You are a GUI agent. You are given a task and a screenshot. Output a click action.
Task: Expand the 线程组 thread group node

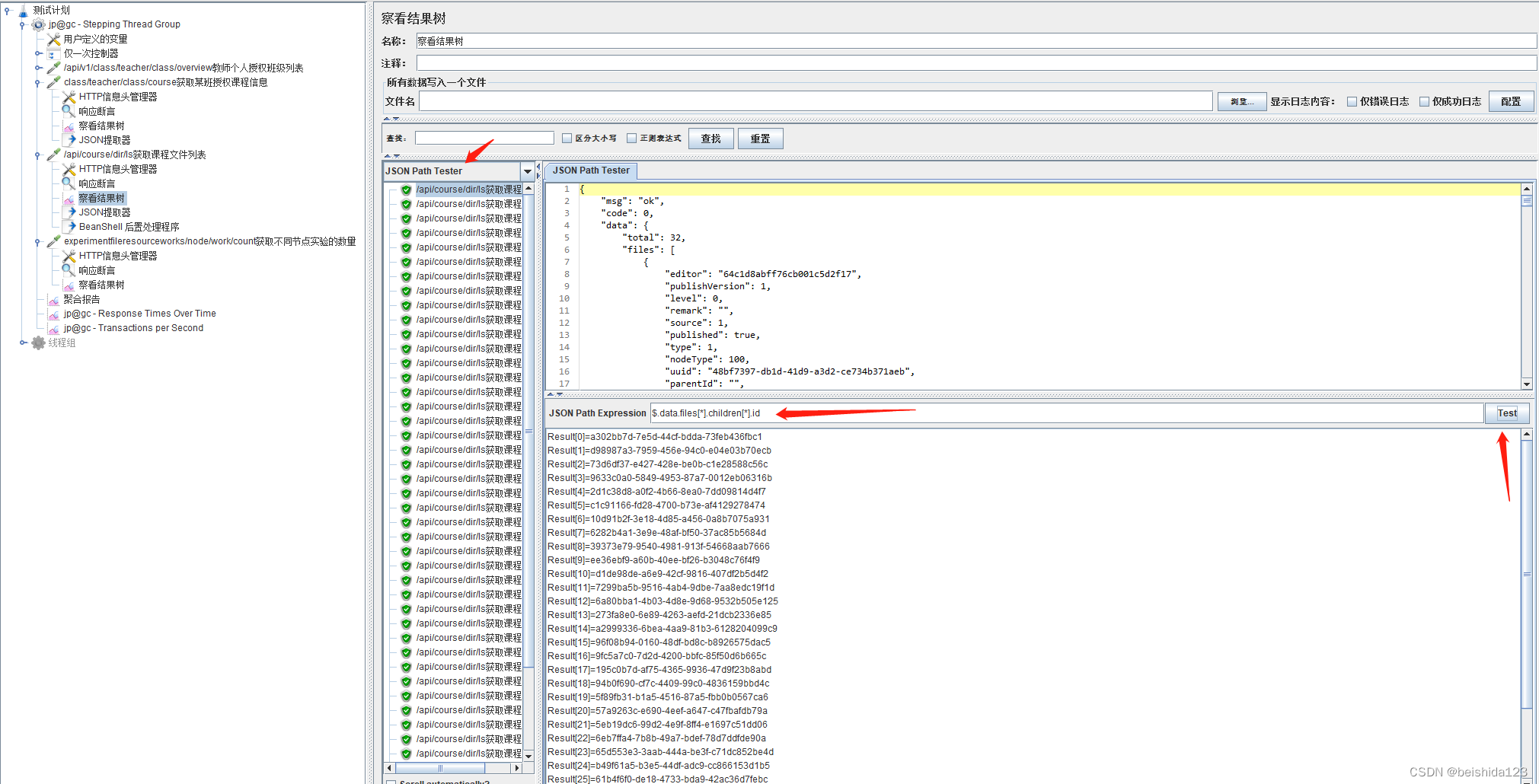click(x=23, y=343)
